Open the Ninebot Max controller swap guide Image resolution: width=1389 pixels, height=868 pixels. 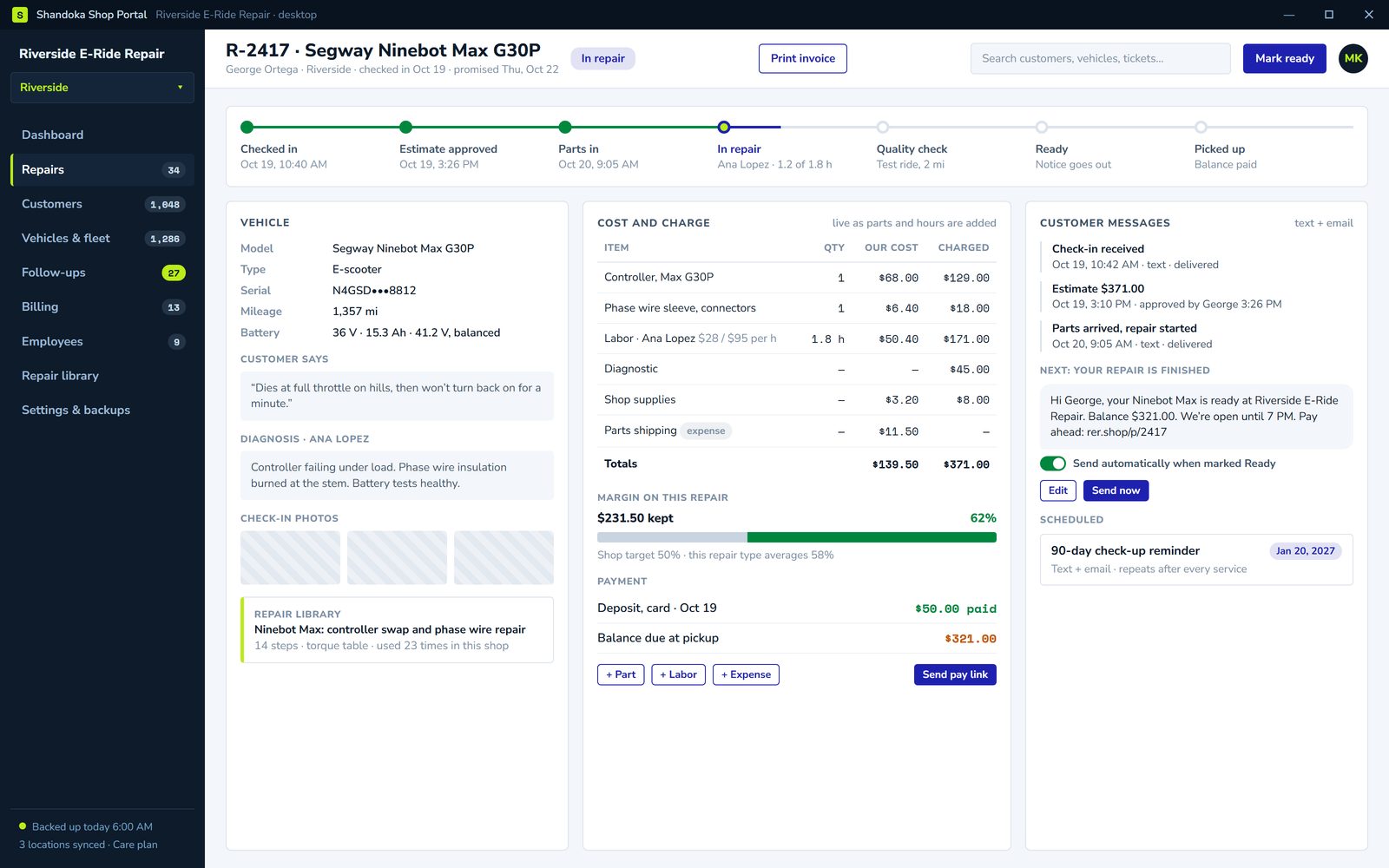[397, 629]
